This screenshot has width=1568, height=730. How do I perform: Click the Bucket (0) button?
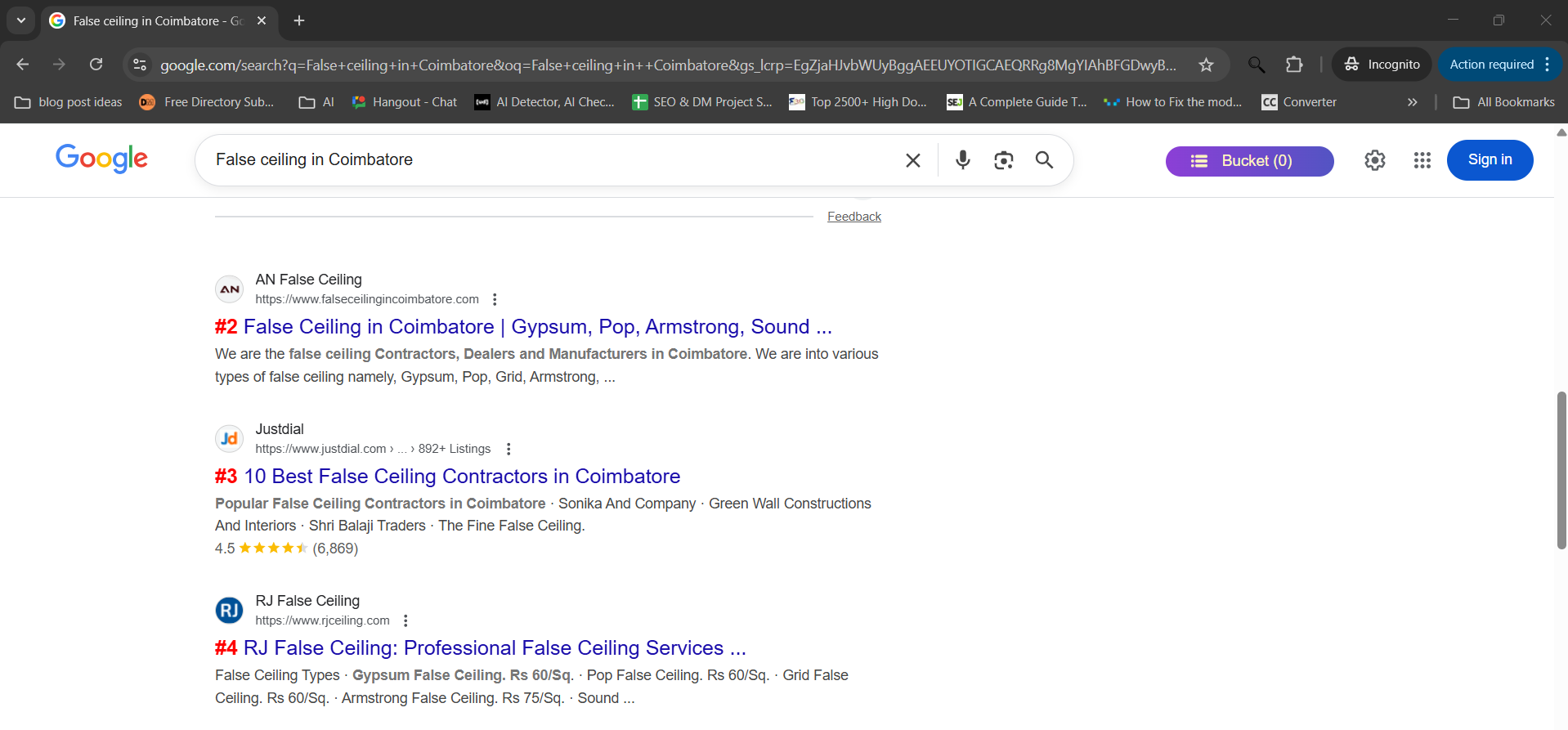point(1248,161)
